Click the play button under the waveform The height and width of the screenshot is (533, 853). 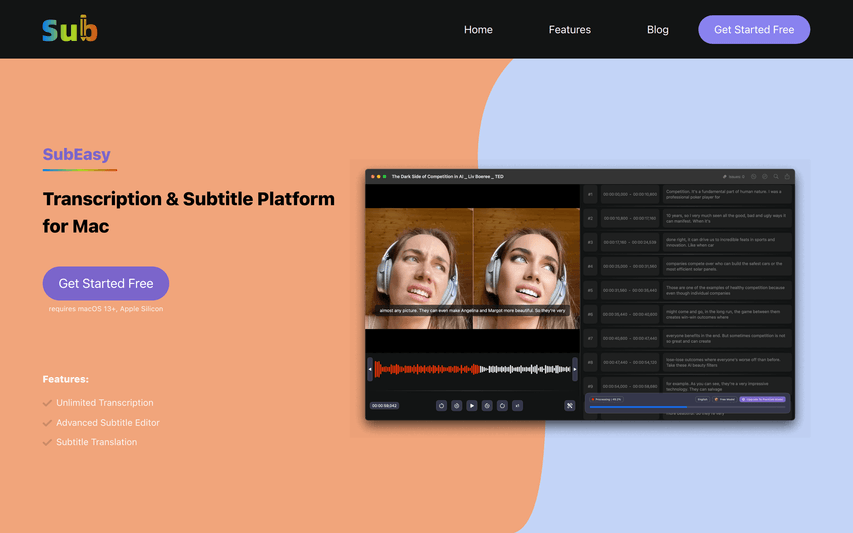tap(472, 406)
